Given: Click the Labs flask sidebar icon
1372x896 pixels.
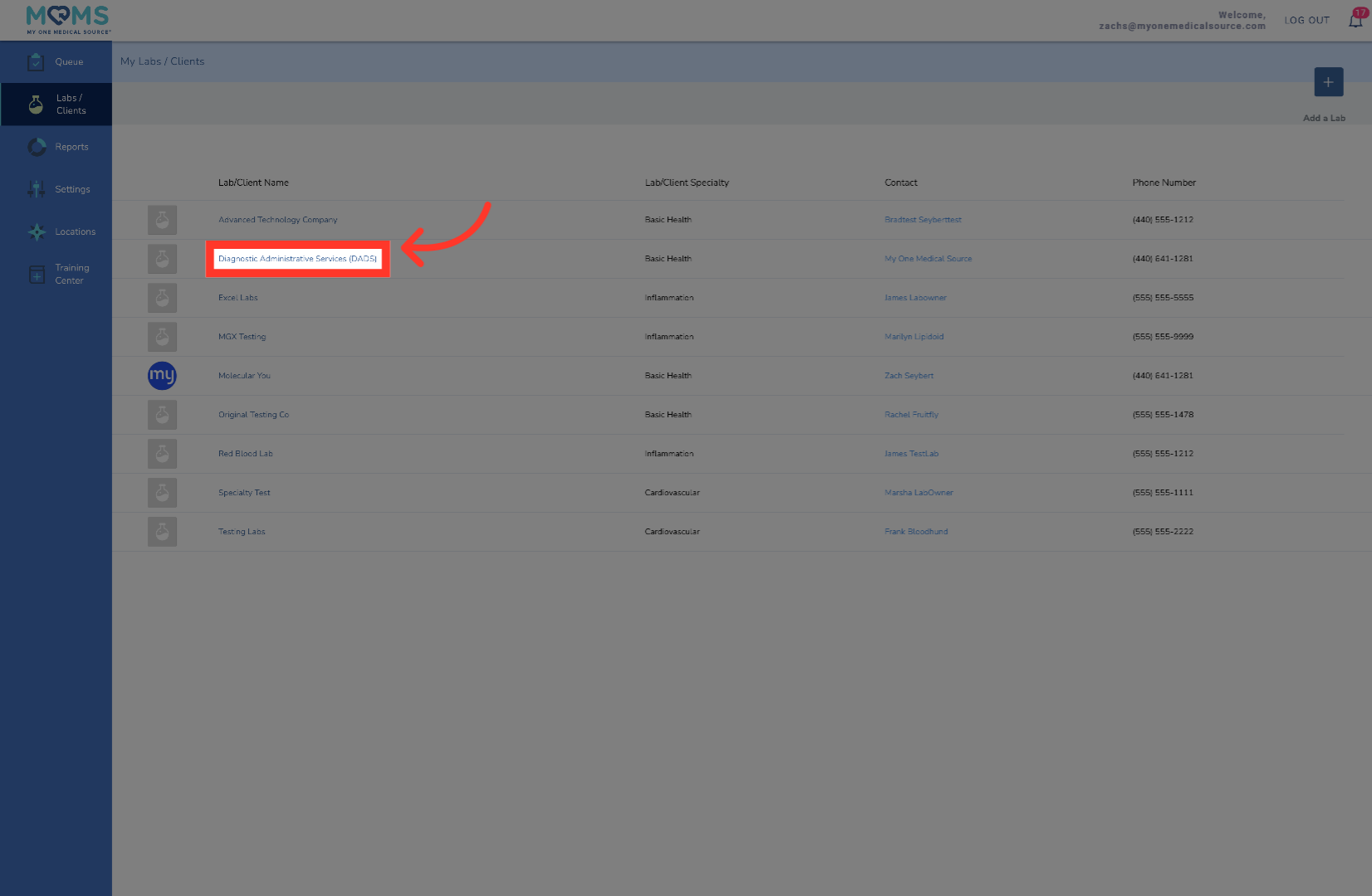Looking at the screenshot, I should tap(36, 105).
